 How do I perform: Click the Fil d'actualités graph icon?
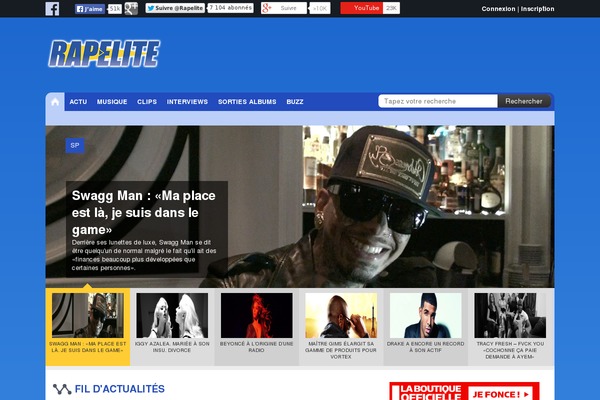tap(62, 389)
